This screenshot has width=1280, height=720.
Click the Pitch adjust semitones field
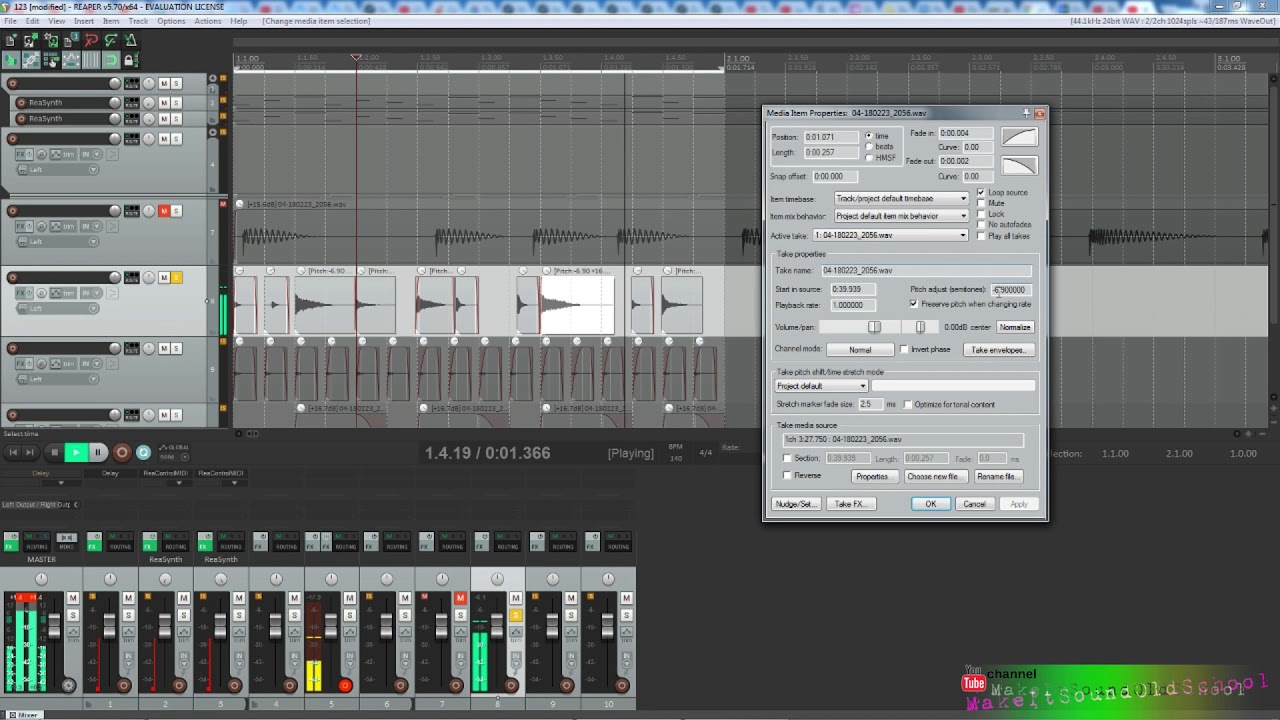(1011, 290)
